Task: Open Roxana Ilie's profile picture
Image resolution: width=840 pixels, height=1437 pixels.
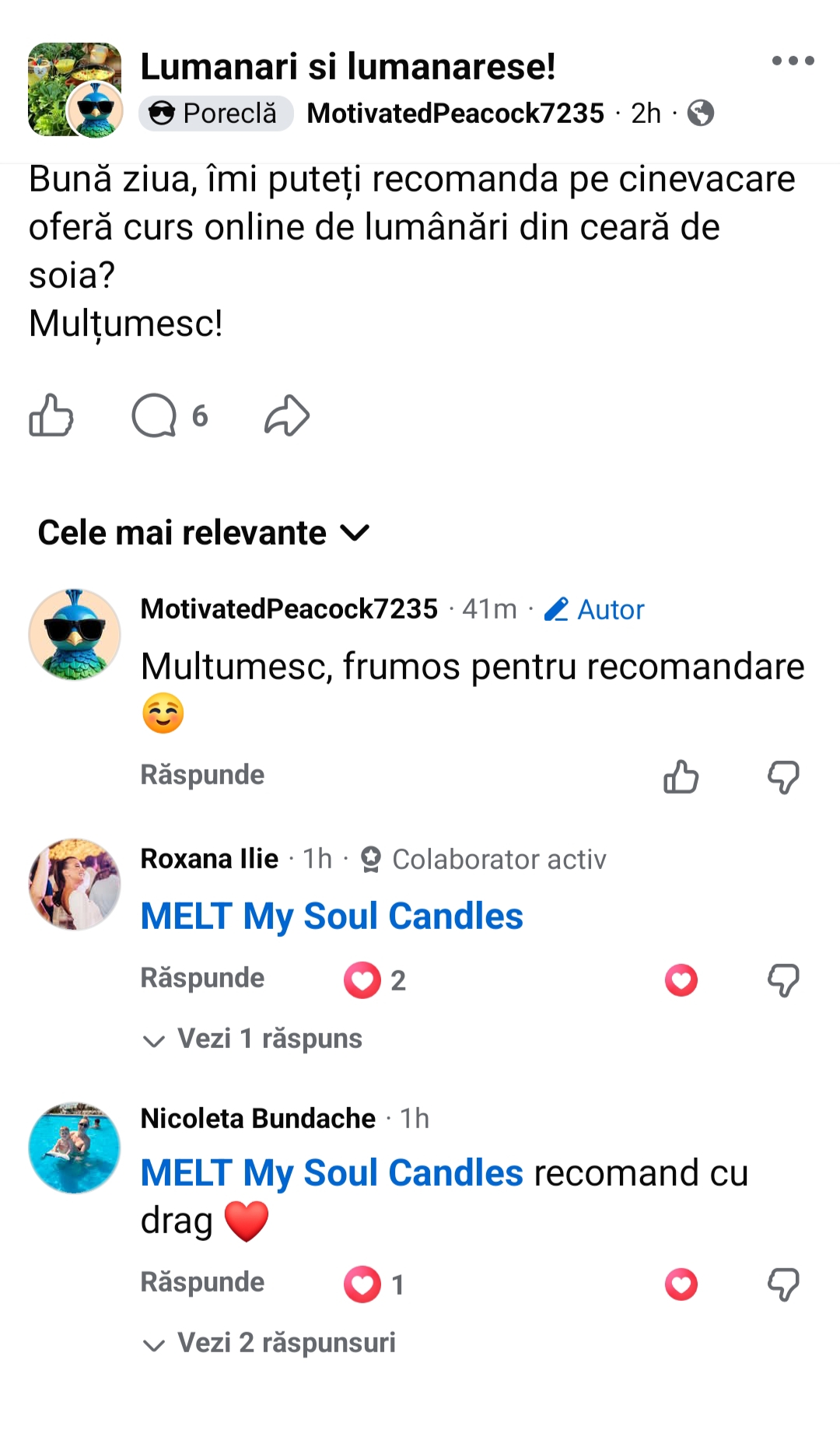Action: (75, 885)
